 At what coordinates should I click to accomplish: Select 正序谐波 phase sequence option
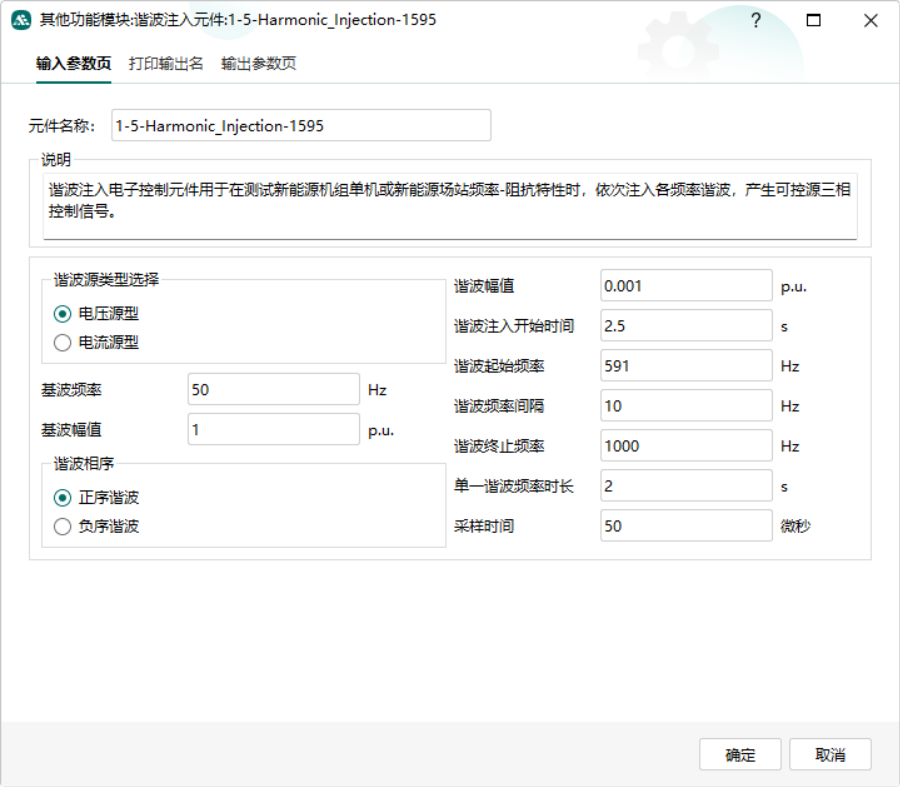pos(64,497)
